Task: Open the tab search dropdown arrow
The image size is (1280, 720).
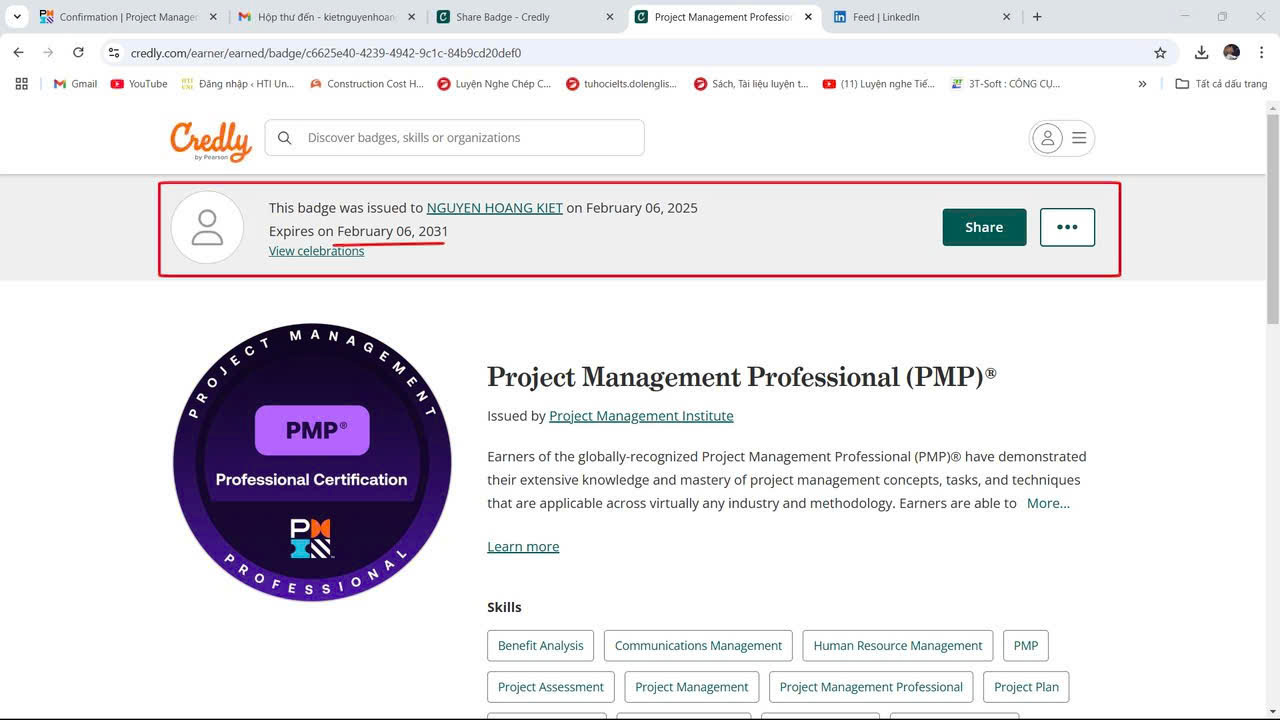Action: (x=17, y=17)
